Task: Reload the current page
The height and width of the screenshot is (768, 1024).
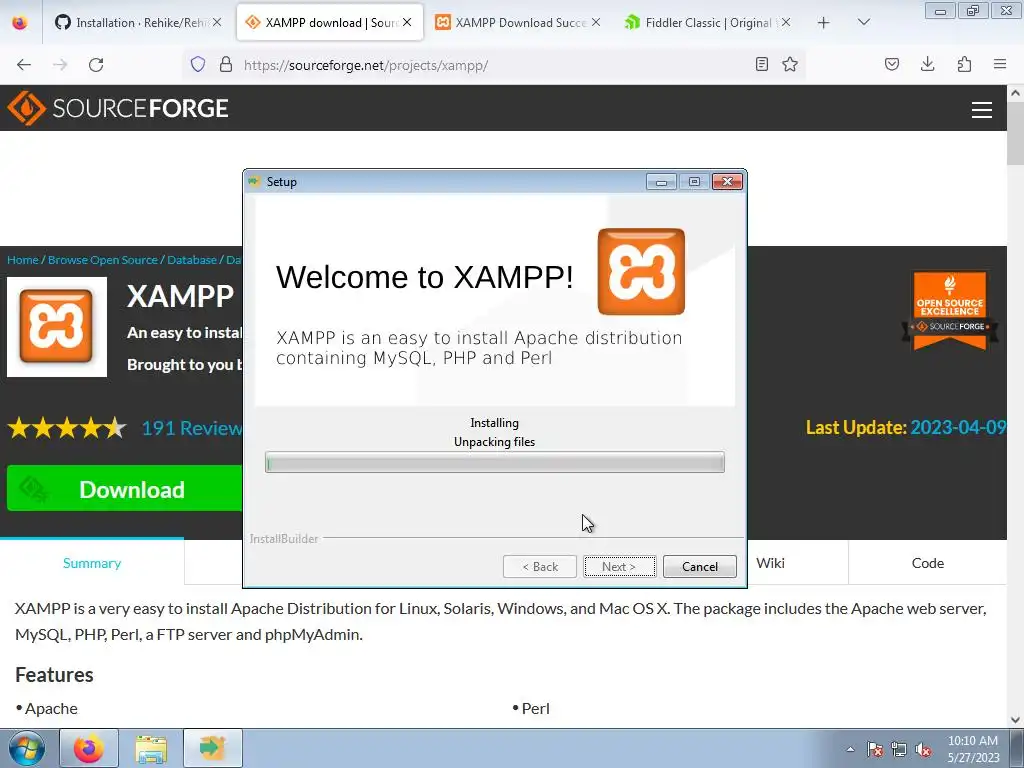Action: [96, 65]
